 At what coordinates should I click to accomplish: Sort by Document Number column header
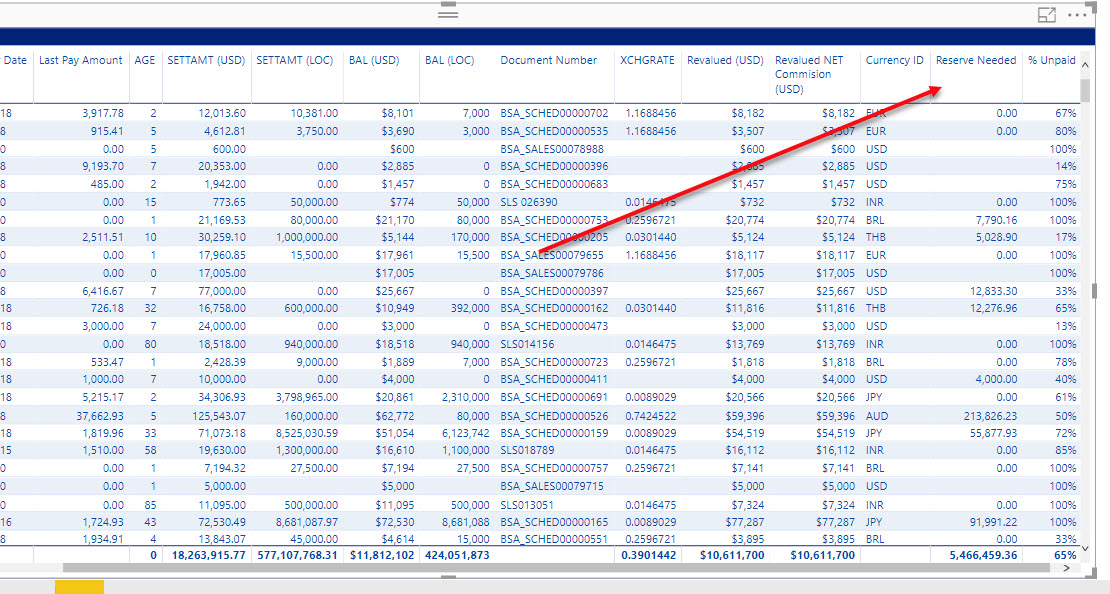[549, 60]
